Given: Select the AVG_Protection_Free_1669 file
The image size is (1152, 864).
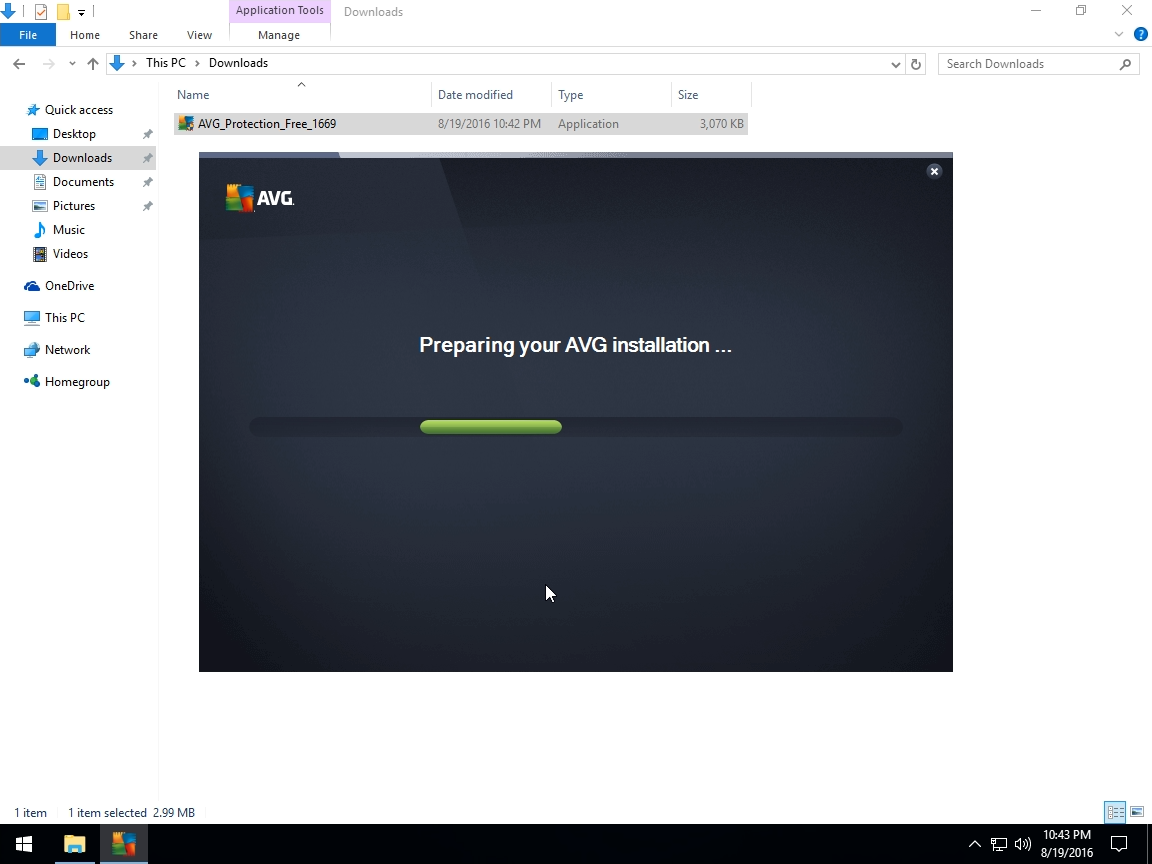Looking at the screenshot, I should click(461, 123).
